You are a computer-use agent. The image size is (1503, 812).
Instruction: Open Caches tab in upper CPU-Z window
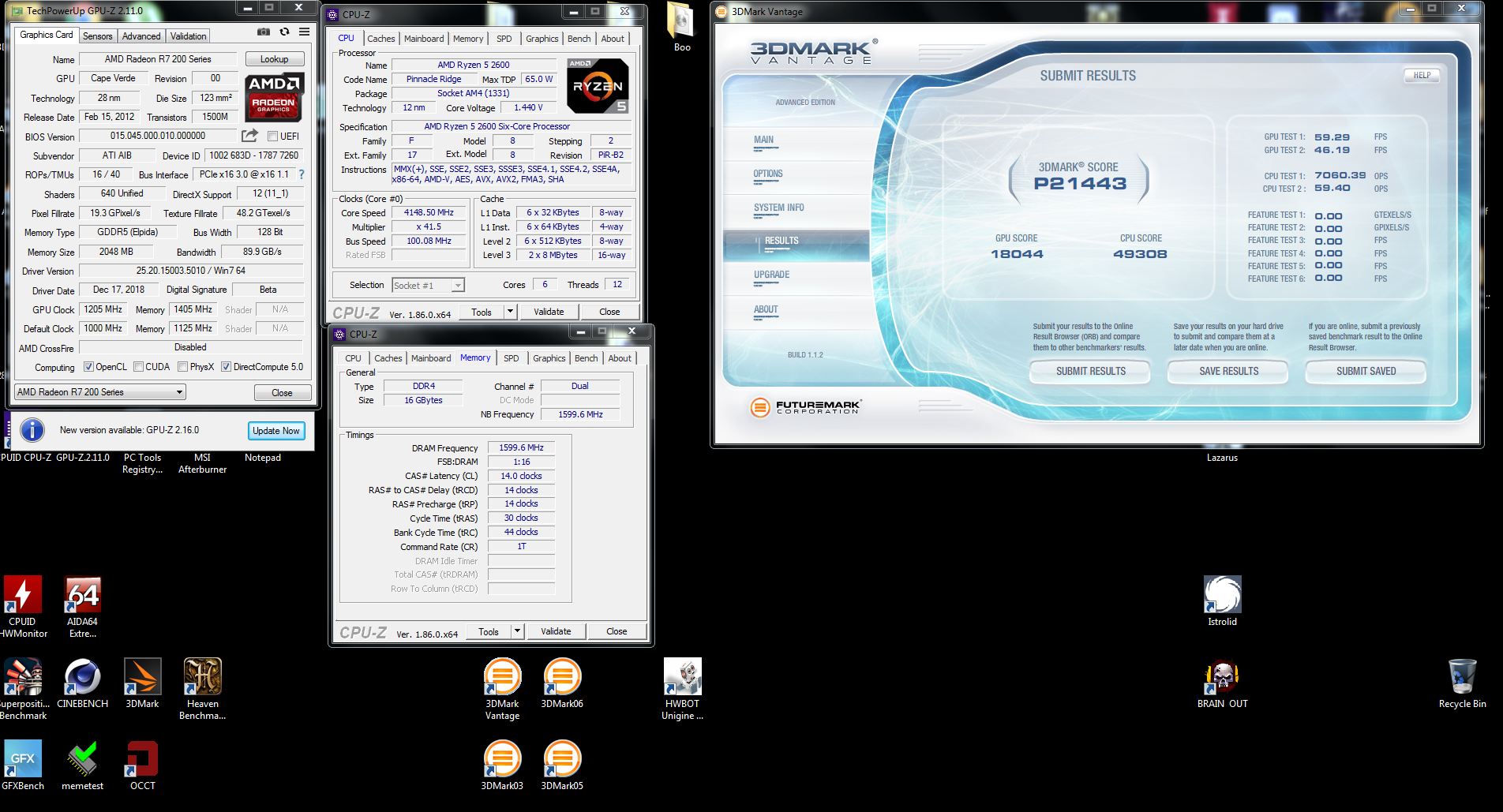tap(380, 39)
